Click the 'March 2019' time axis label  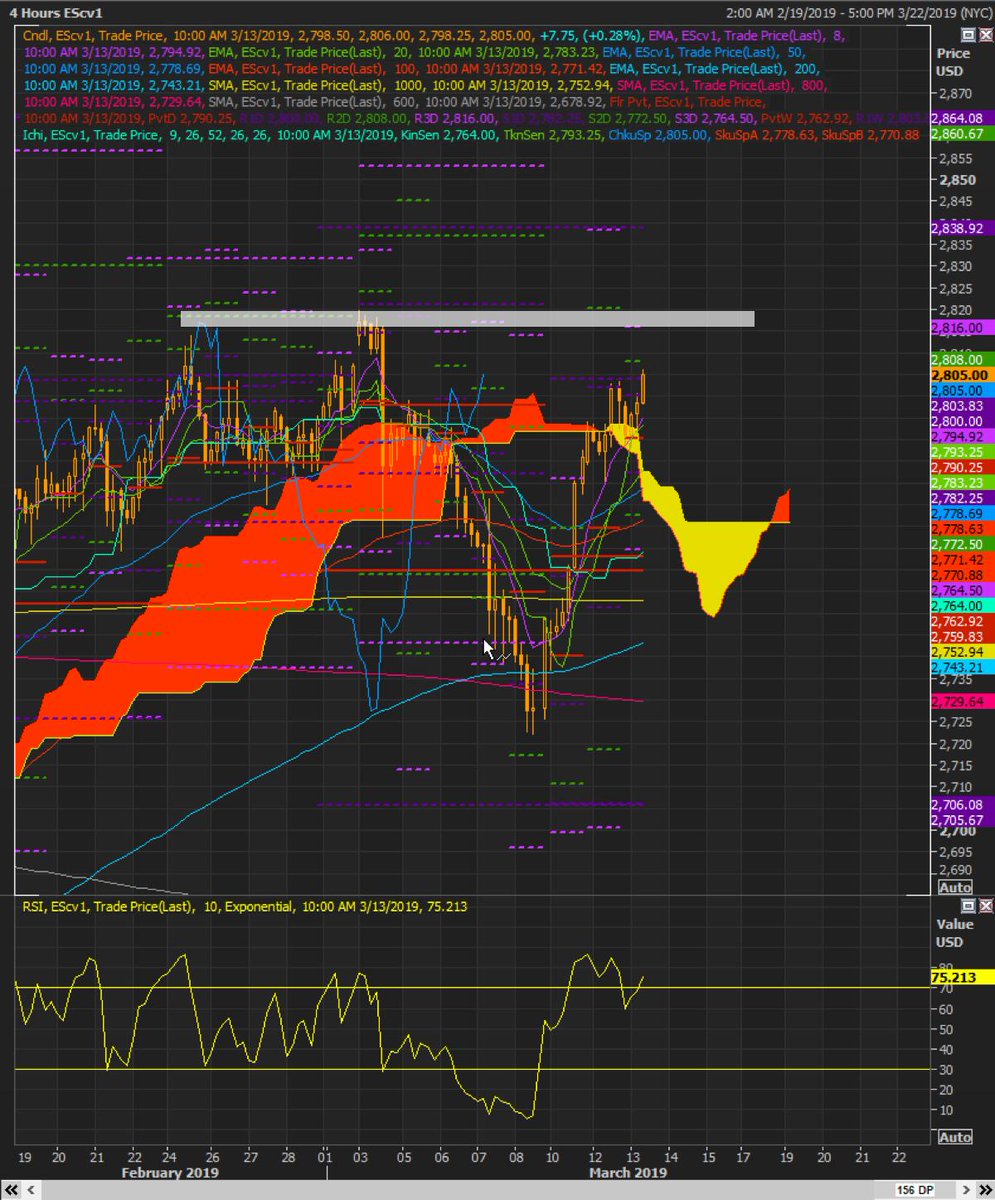628,1171
